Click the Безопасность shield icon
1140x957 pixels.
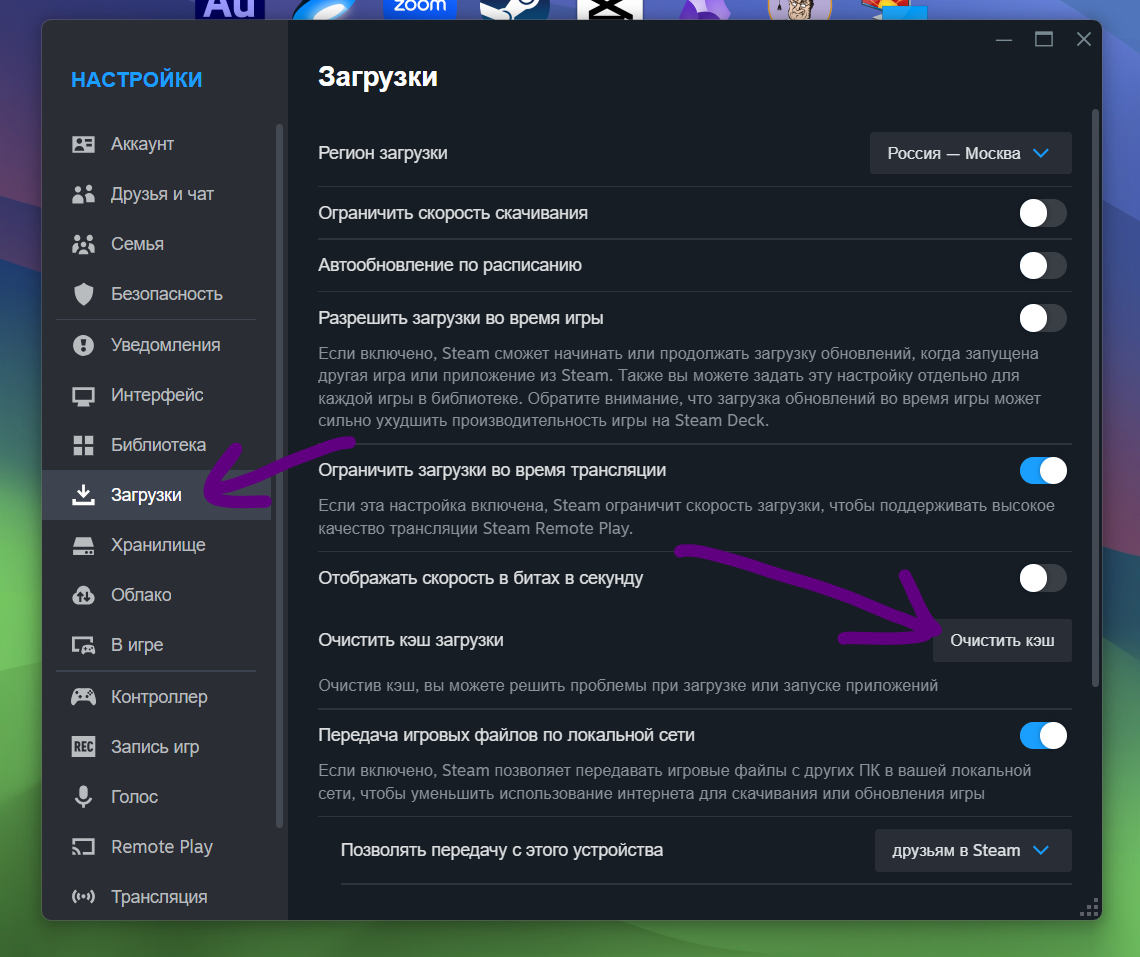pos(84,295)
